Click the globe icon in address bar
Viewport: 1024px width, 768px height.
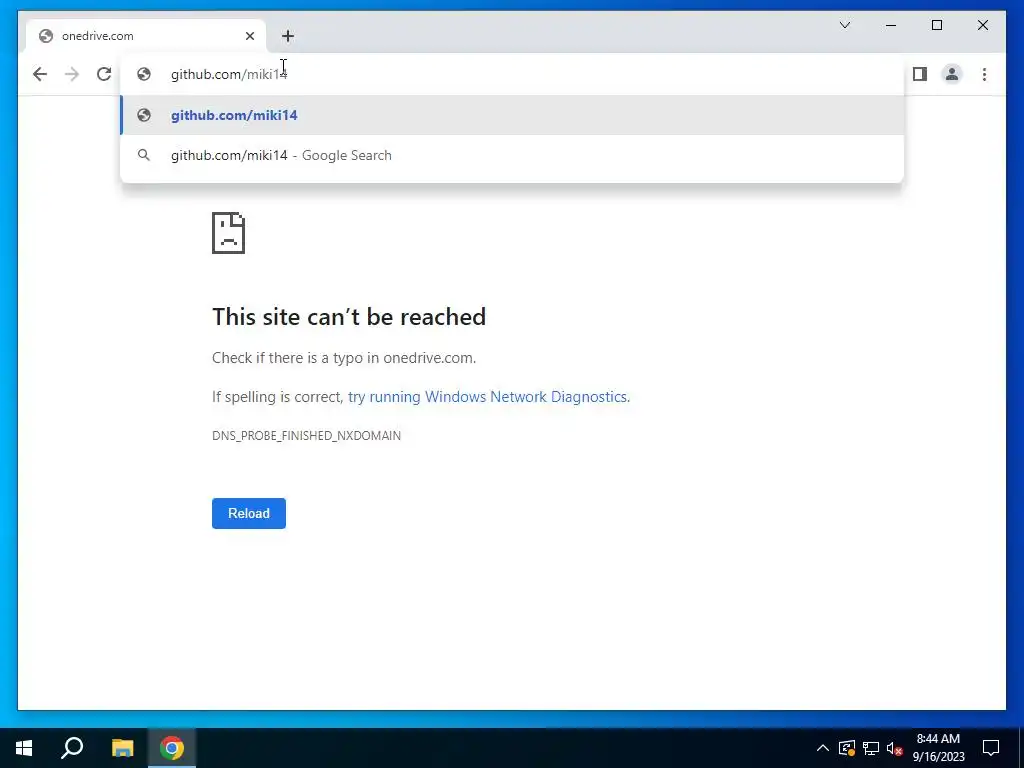[x=144, y=74]
